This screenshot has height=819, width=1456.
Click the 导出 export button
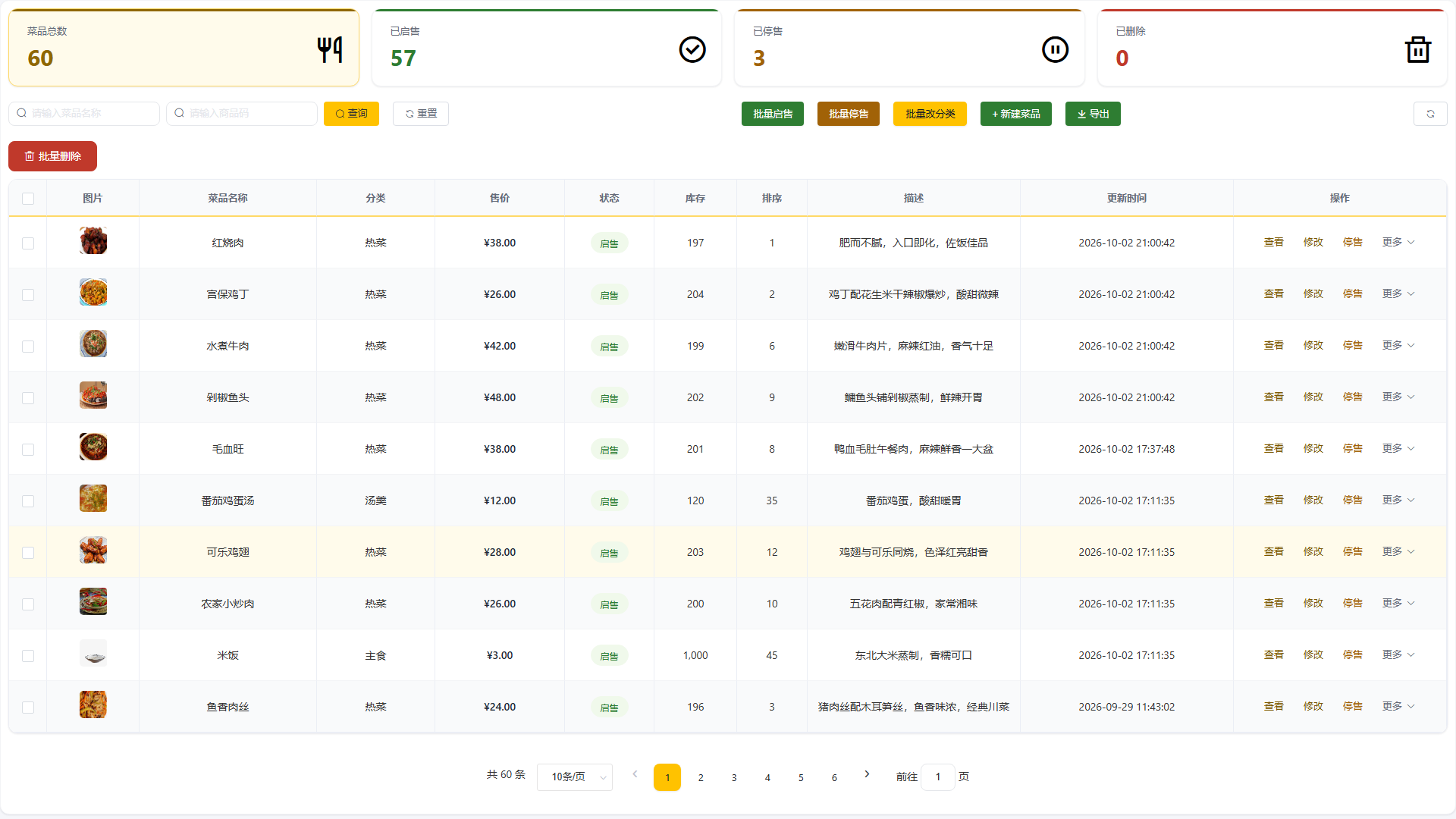(x=1093, y=114)
